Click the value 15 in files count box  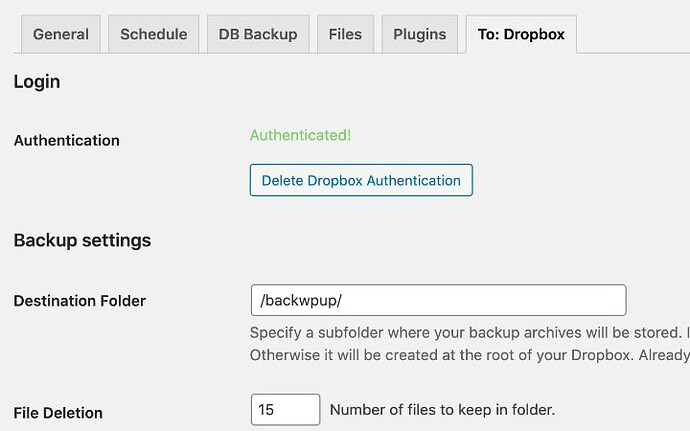coord(266,410)
